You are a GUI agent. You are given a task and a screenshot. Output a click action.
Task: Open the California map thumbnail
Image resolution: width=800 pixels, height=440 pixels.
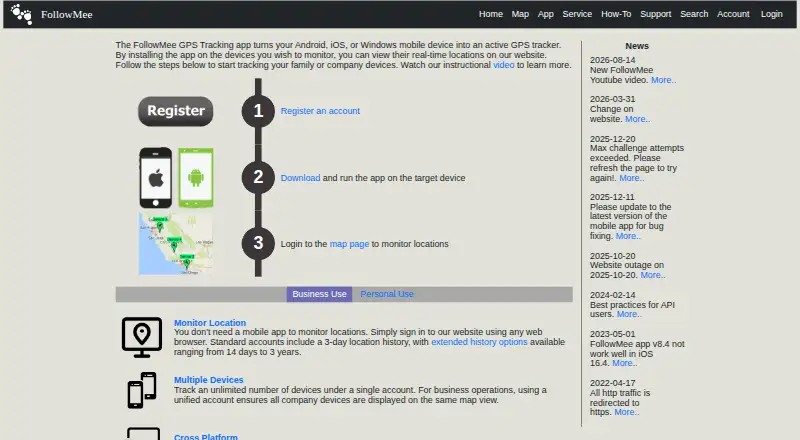[176, 244]
